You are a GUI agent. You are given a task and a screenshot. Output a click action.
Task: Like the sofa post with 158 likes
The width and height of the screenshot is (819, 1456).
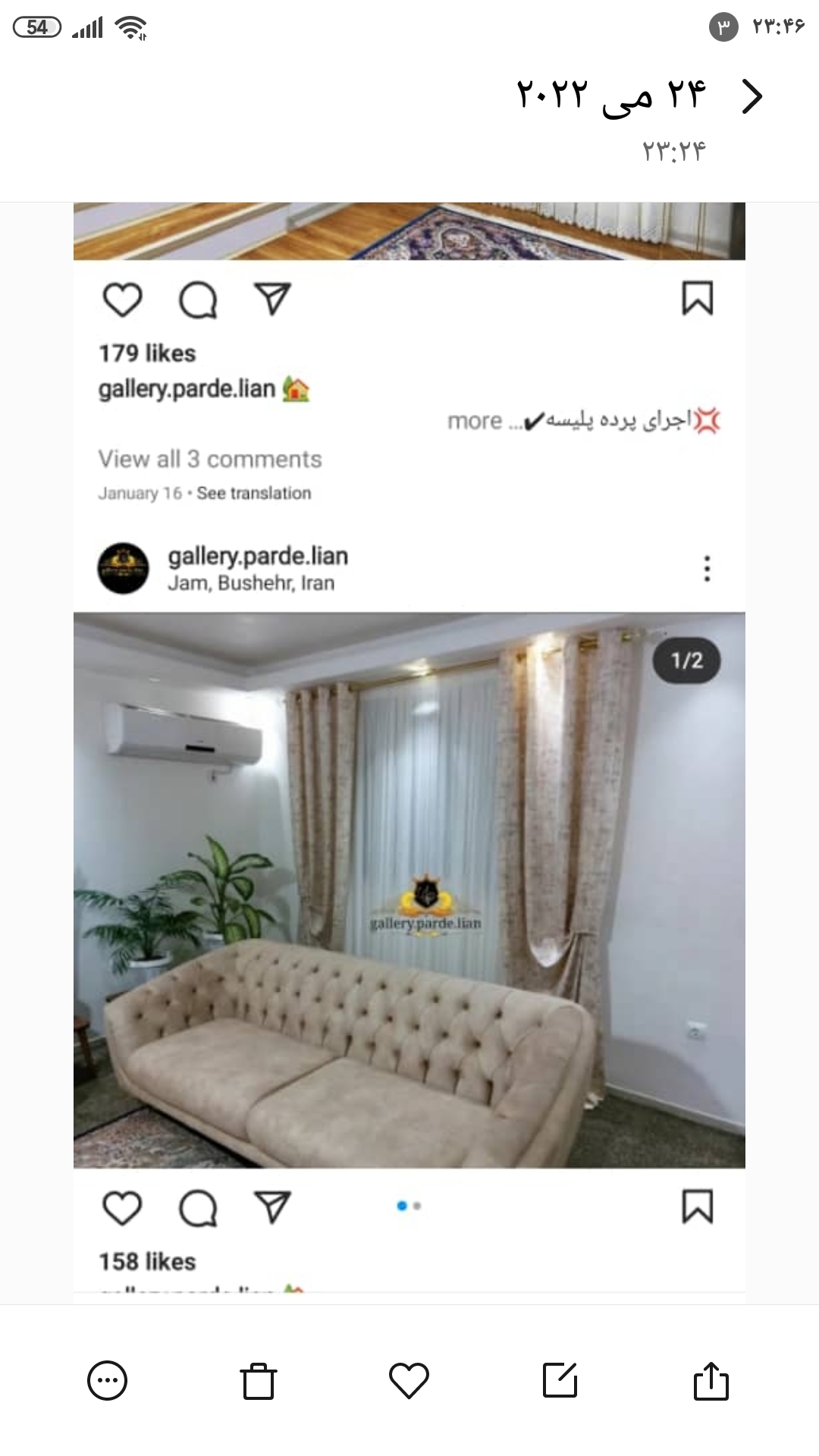coord(122,1208)
